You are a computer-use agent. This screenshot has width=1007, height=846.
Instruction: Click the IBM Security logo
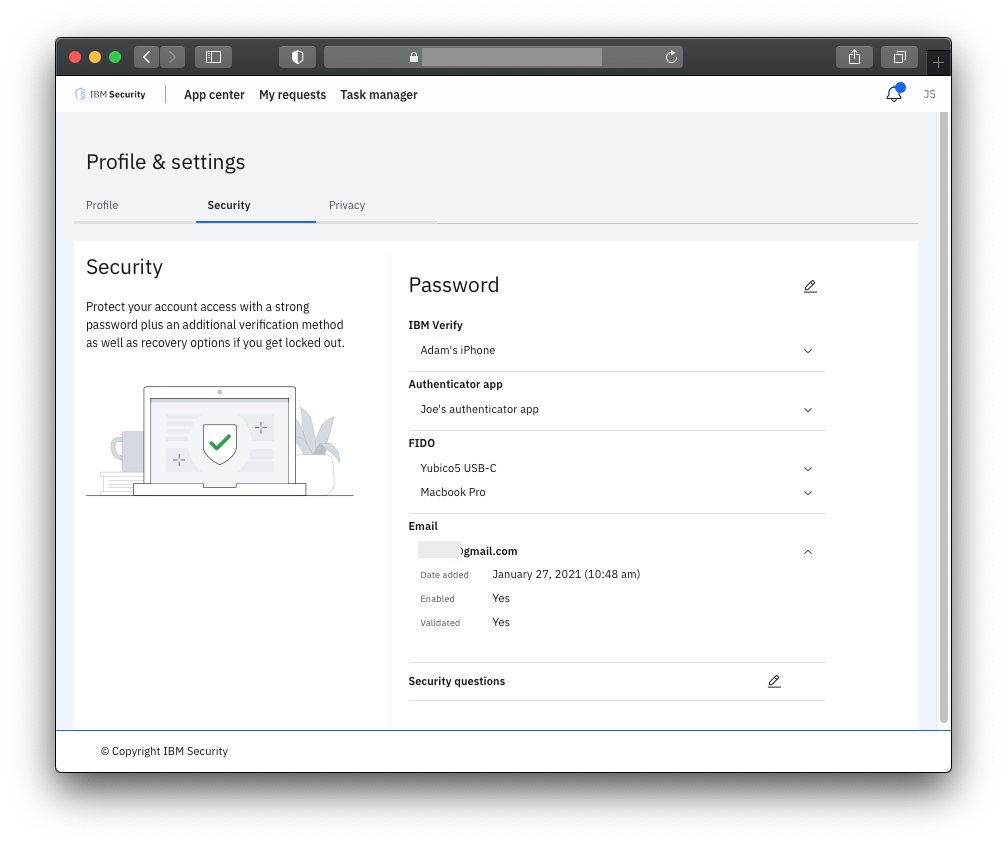(x=110, y=94)
